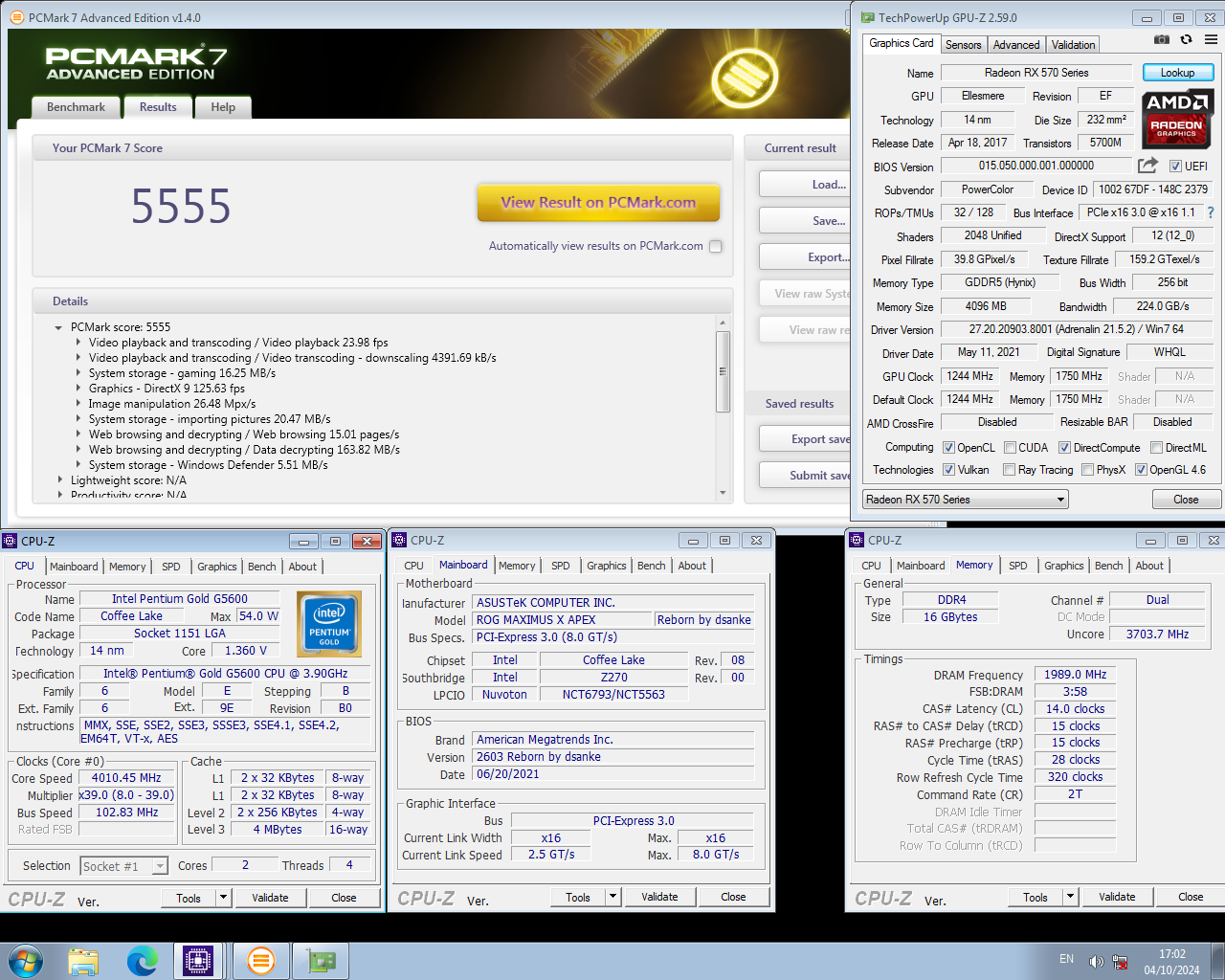Click the Details list vertical scrollbar
Viewport: 1225px width, 980px height.
click(723, 371)
